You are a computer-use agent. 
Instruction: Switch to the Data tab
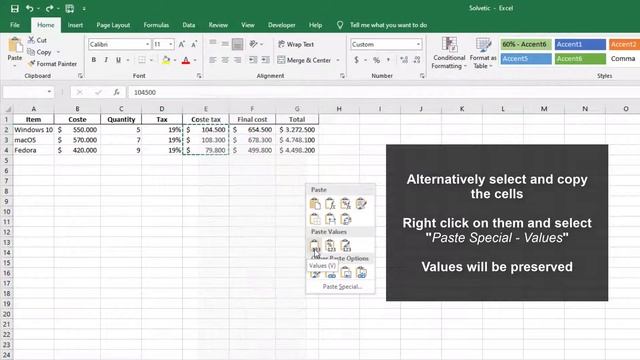[x=189, y=25]
